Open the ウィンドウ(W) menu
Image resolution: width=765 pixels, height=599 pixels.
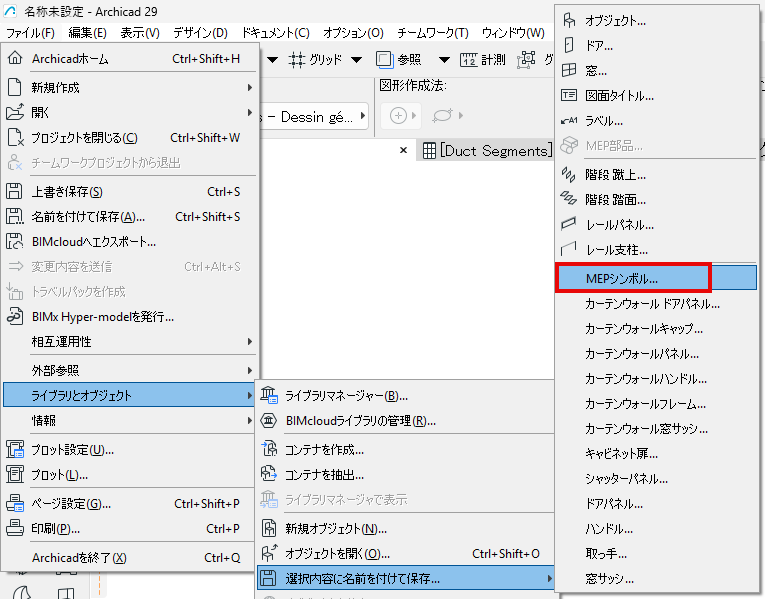(x=513, y=33)
